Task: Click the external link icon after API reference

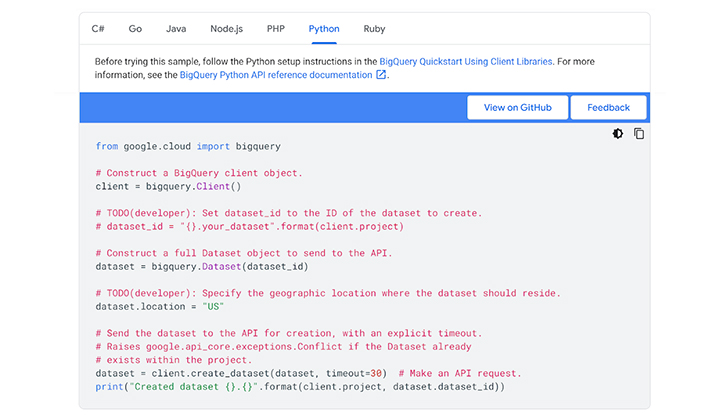Action: pos(381,75)
